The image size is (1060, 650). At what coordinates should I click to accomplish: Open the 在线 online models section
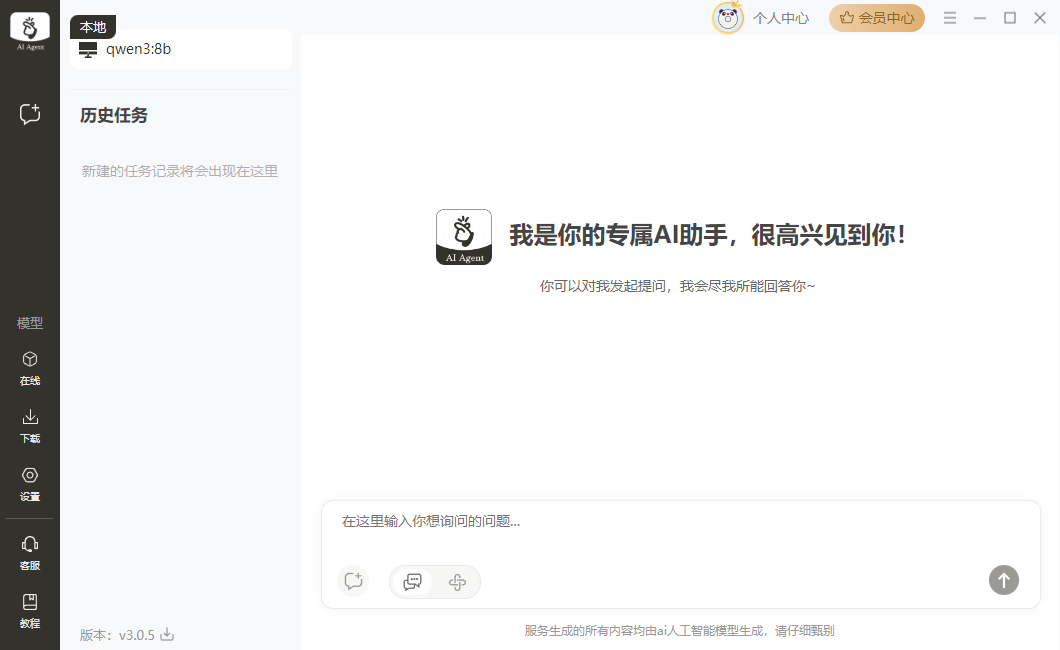[x=30, y=367]
